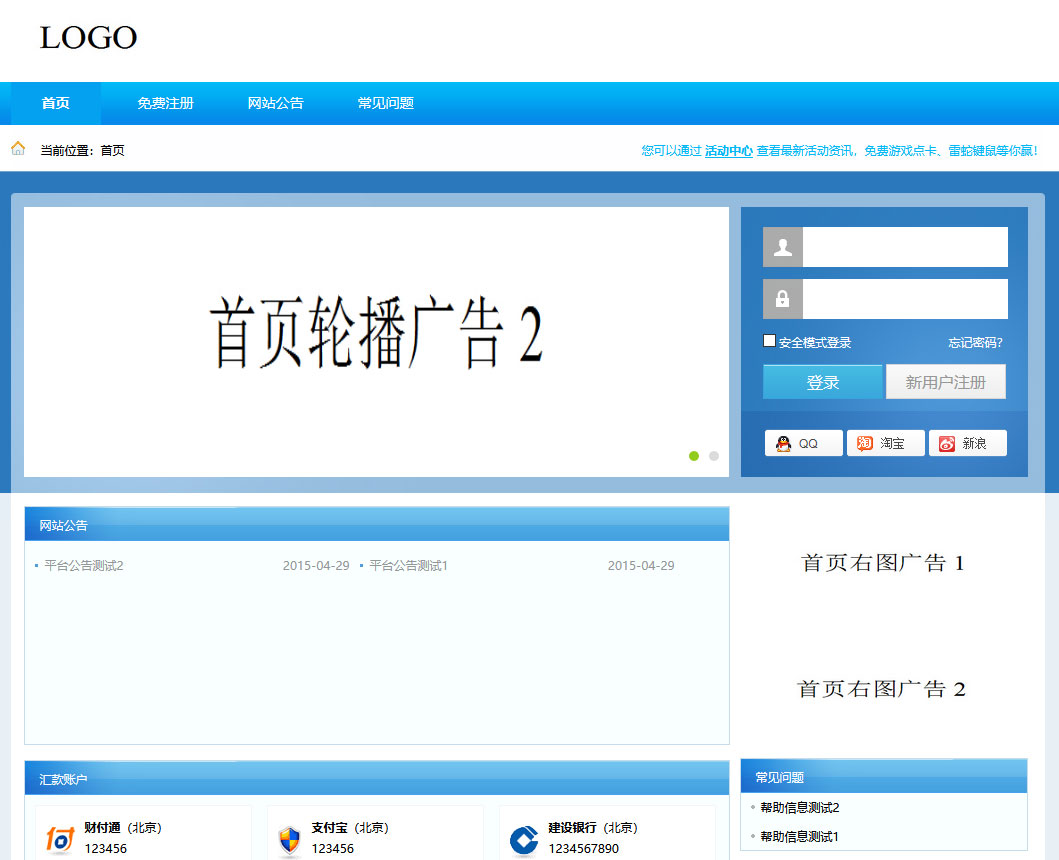Open announcement 平台公告测试2
The height and width of the screenshot is (860, 1059).
pyautogui.click(x=84, y=566)
